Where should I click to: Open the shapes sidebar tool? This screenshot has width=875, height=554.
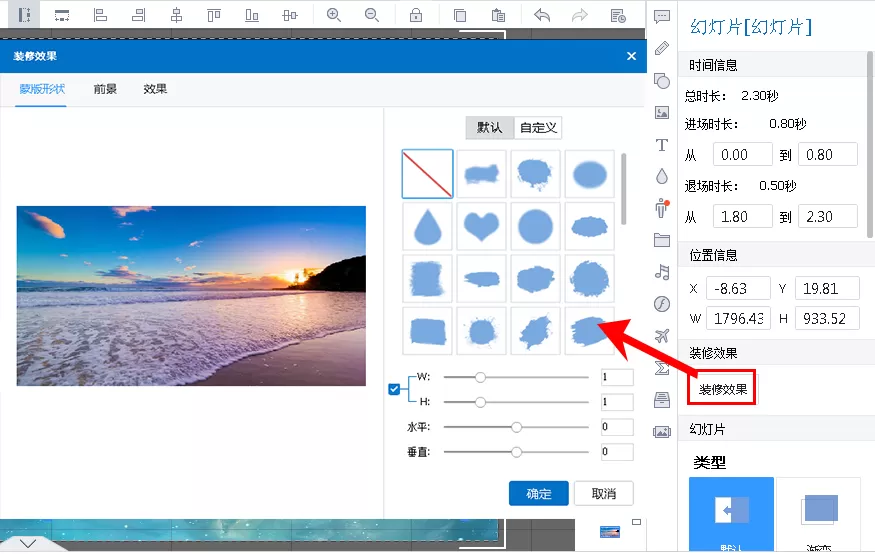tap(662, 81)
